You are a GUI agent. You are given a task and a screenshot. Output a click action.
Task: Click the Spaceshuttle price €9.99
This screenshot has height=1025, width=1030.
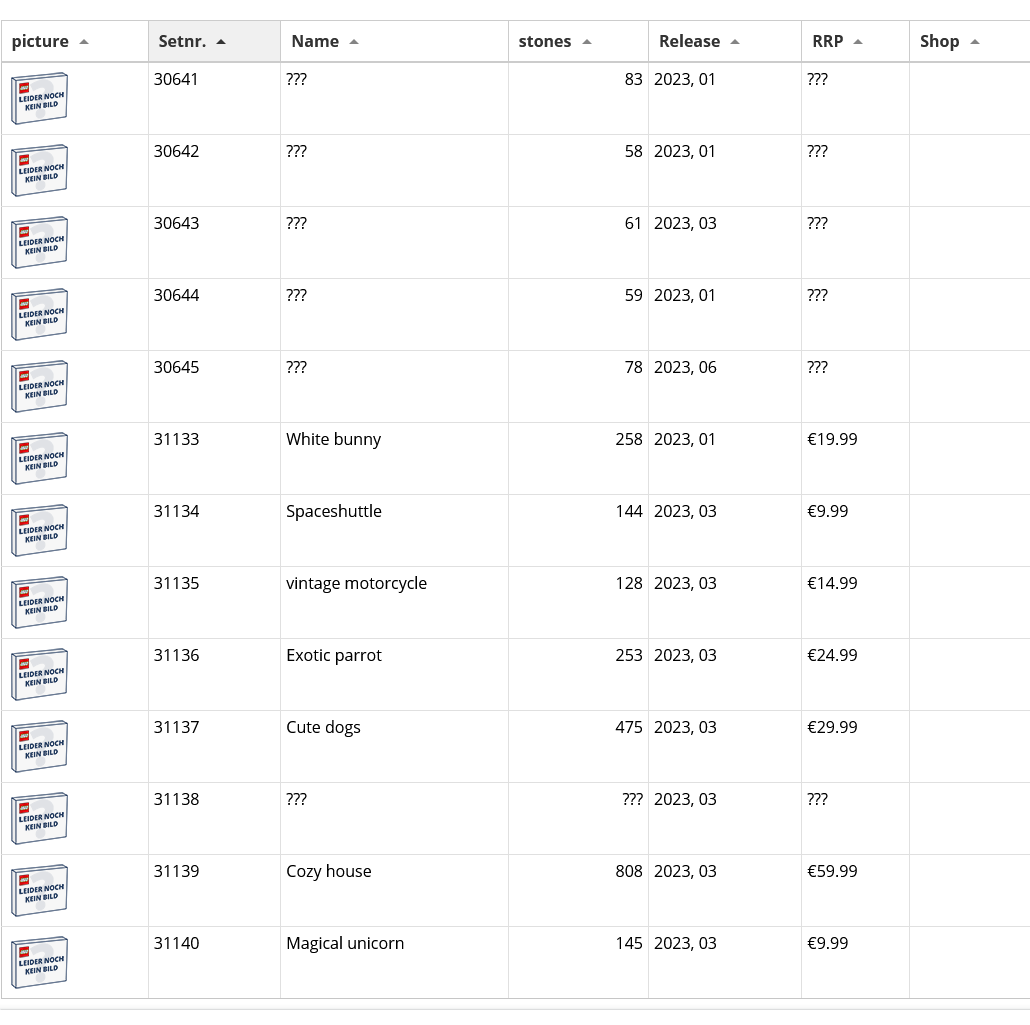pos(827,511)
